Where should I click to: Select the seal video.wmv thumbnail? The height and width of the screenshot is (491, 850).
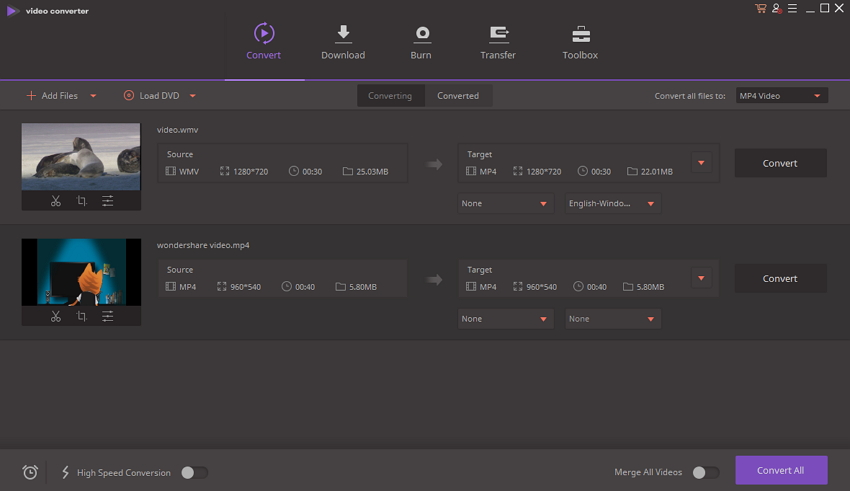(81, 157)
